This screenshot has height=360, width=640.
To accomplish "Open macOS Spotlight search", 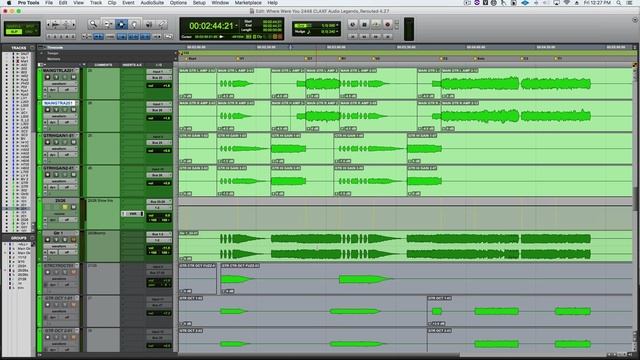I will point(619,3).
